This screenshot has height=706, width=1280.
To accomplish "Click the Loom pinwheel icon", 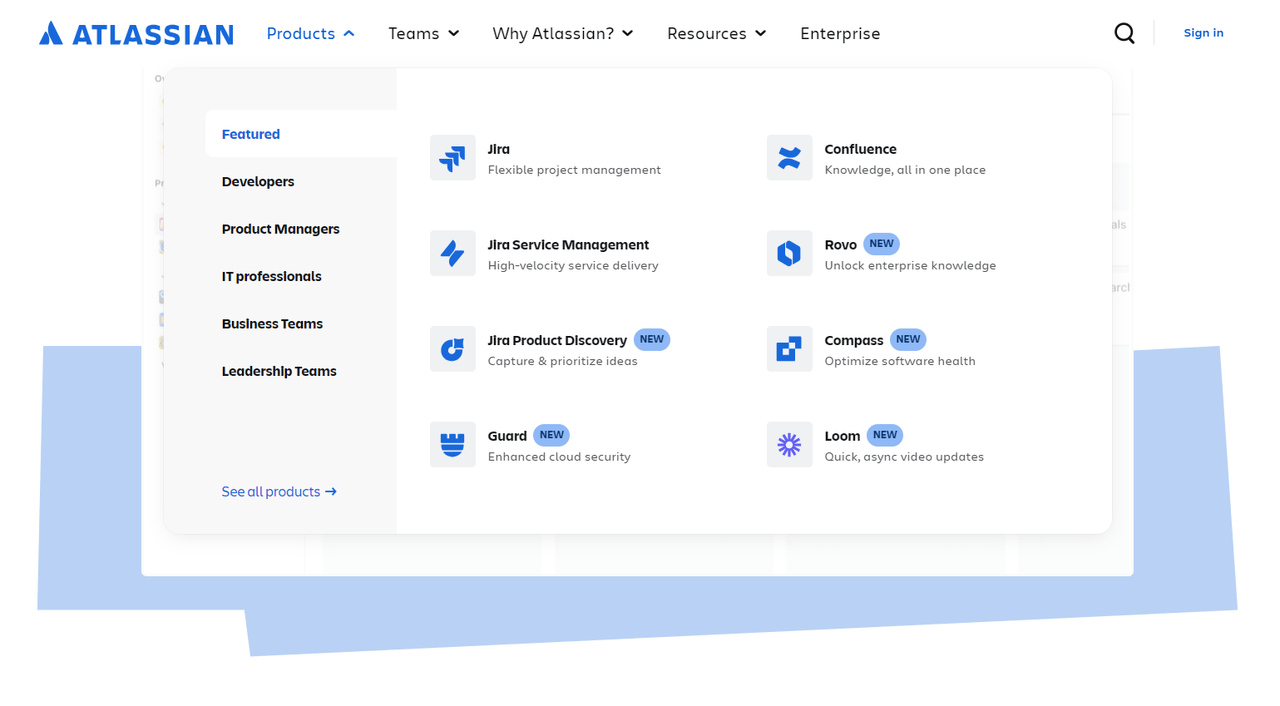I will click(789, 444).
